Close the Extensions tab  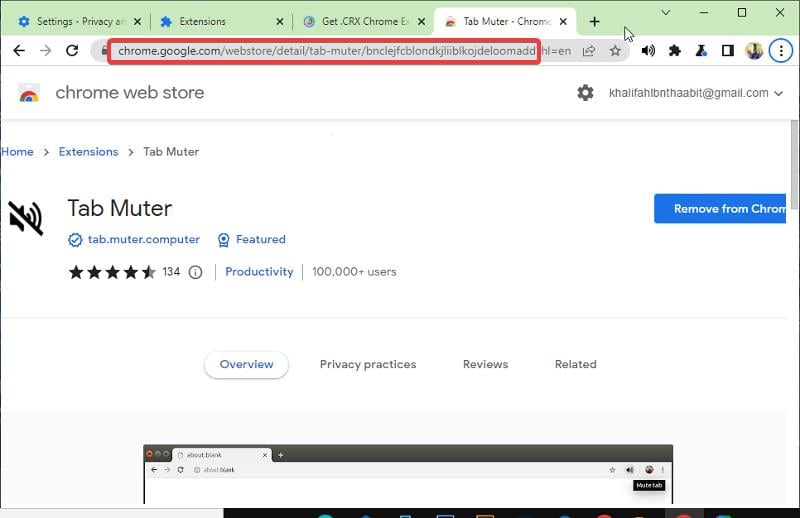pos(280,21)
